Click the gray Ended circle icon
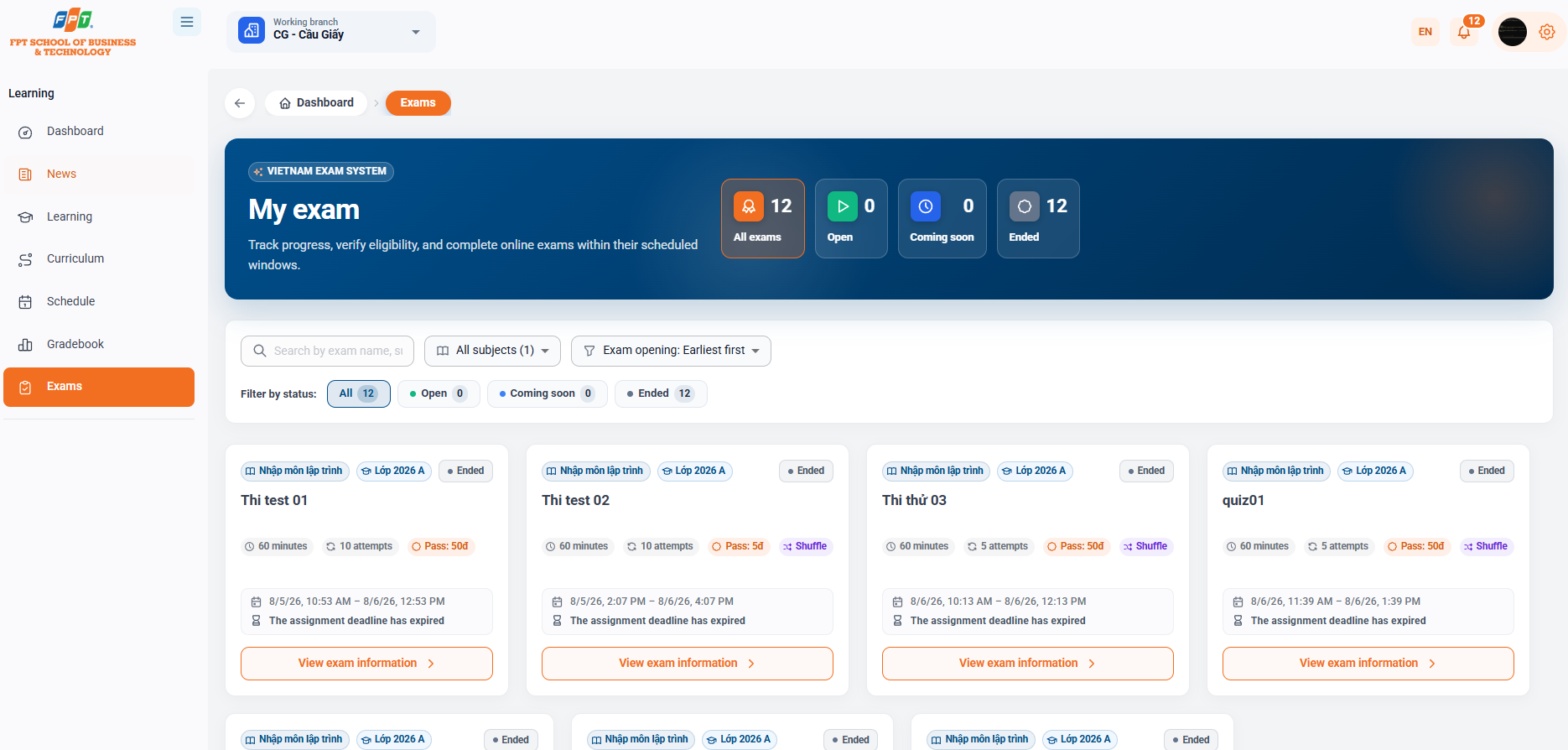 coord(1025,206)
